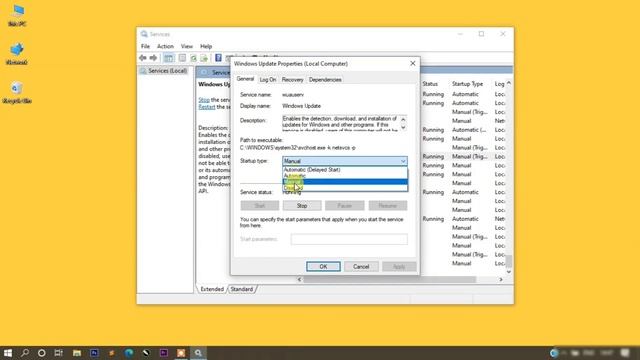
Task: Switch to Log On tab
Action: pyautogui.click(x=268, y=80)
